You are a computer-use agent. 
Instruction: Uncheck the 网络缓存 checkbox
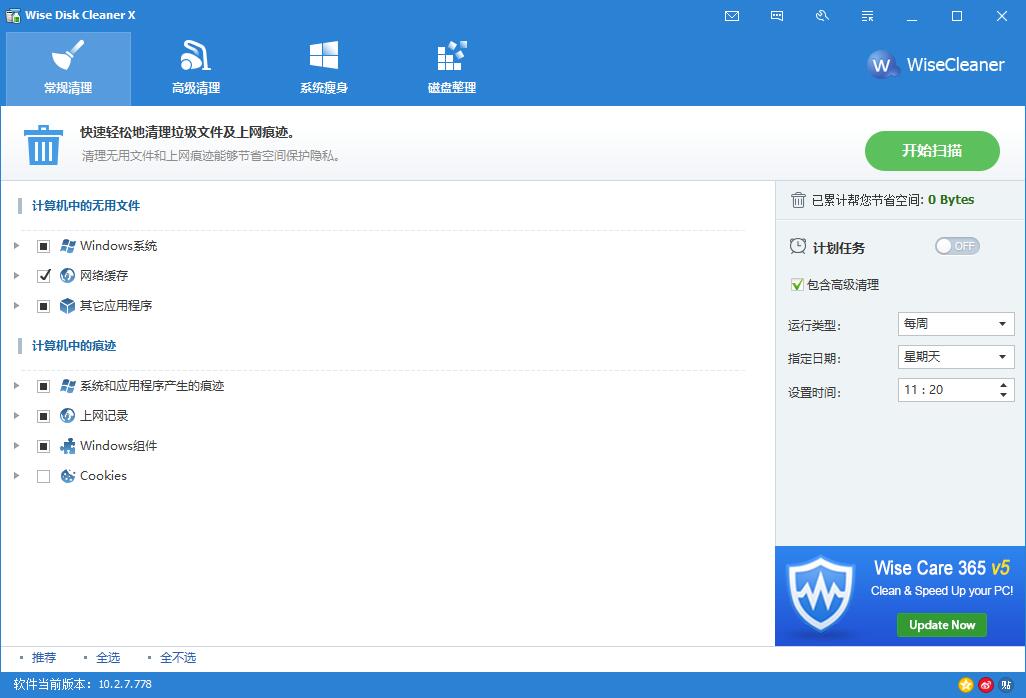click(x=43, y=276)
